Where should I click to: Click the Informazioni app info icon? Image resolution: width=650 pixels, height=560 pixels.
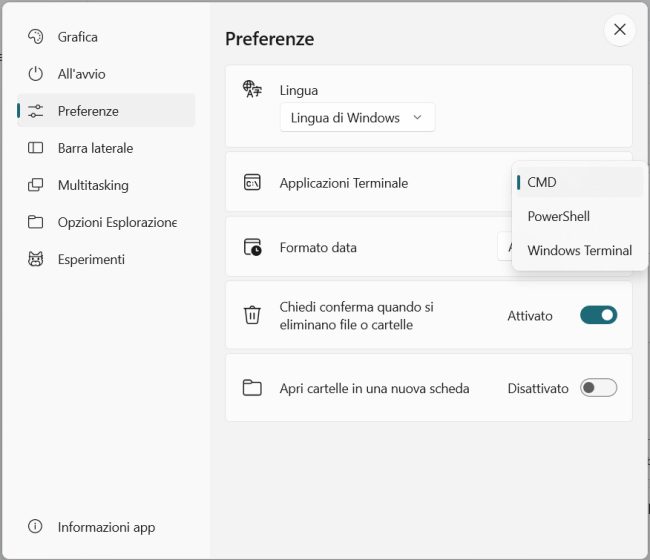point(35,526)
